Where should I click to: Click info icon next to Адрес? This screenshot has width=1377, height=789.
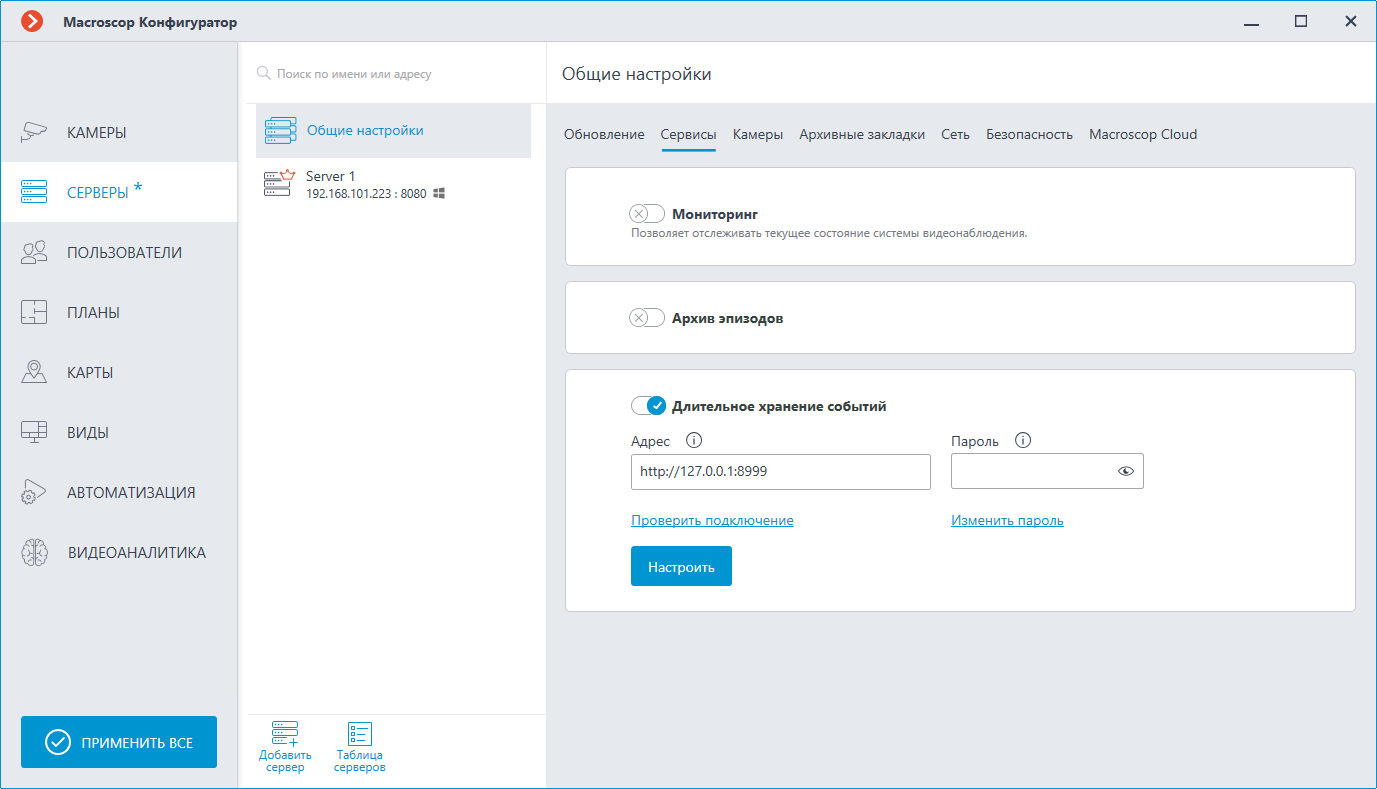pyautogui.click(x=695, y=440)
